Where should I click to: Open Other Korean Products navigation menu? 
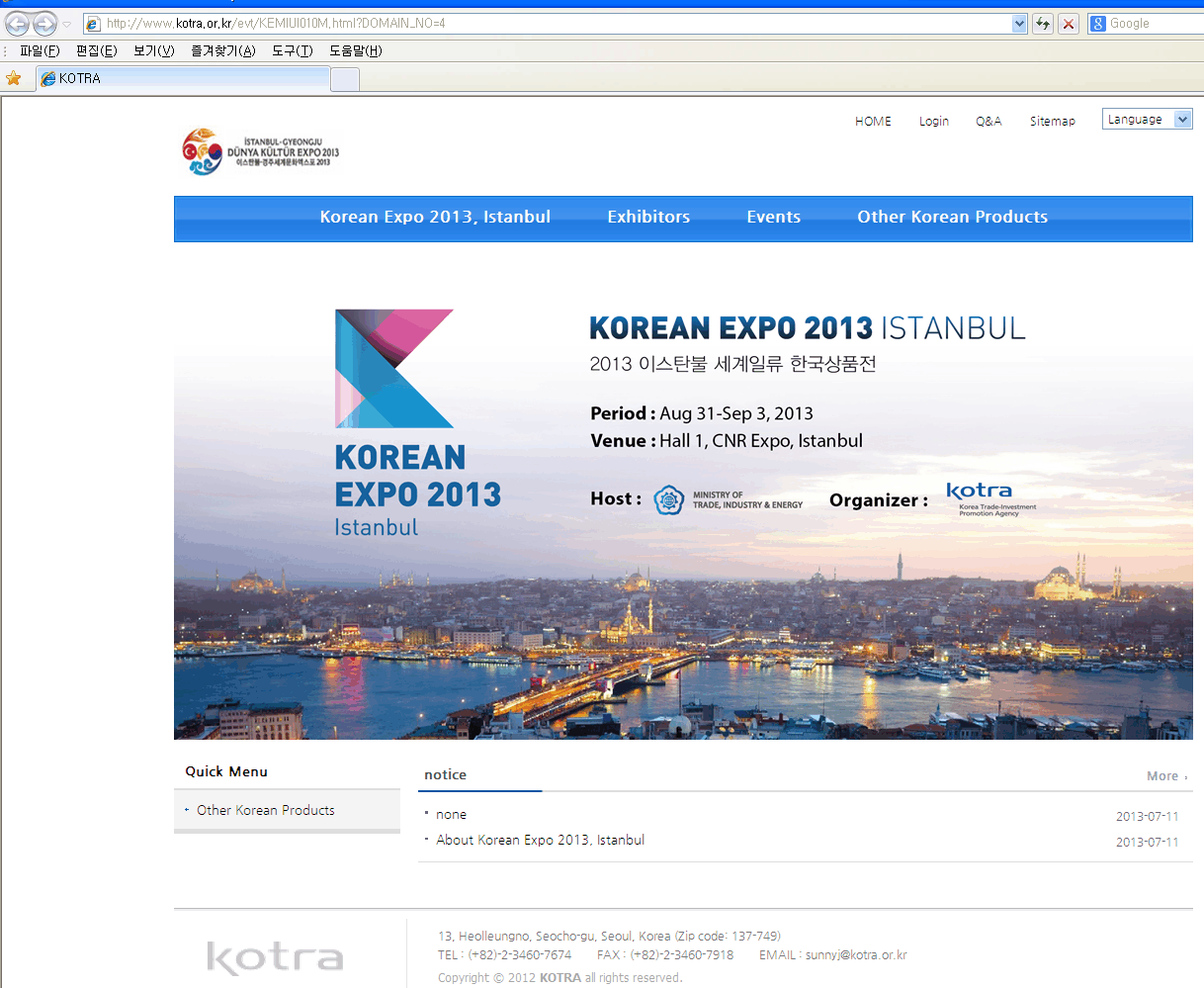(952, 218)
